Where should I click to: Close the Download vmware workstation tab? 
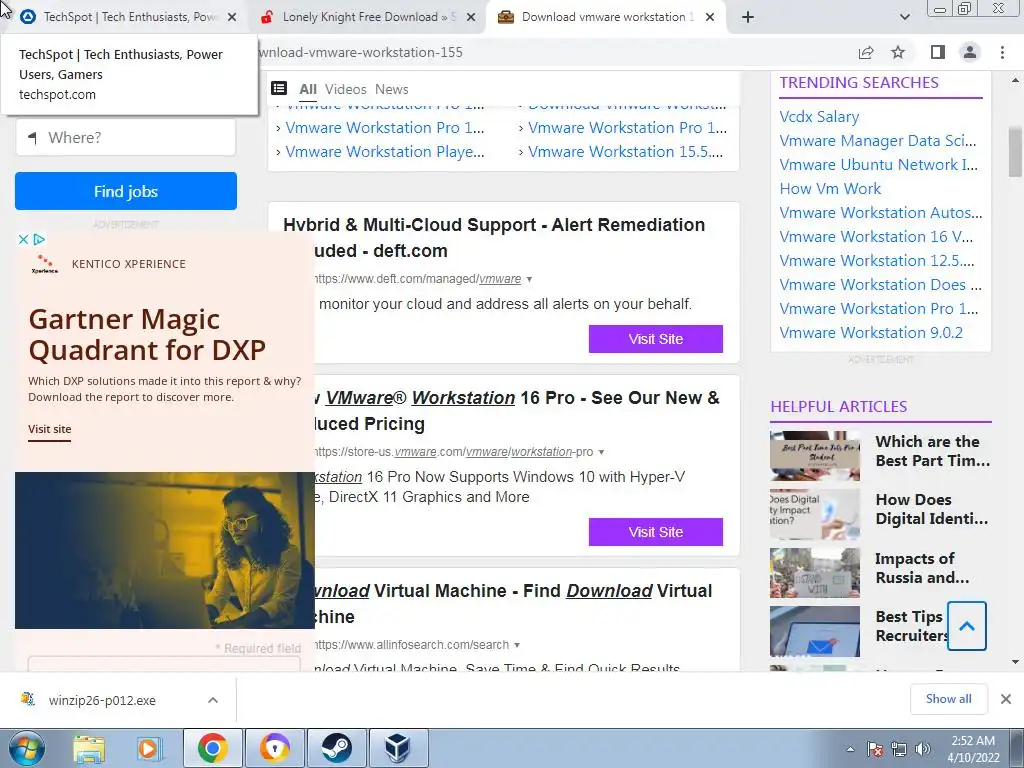711,18
